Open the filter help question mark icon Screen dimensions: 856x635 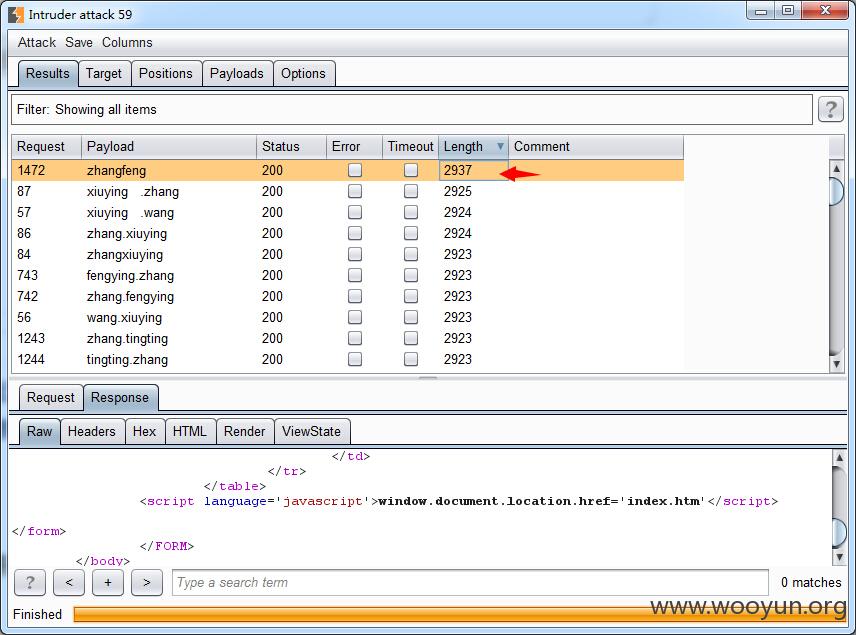pyautogui.click(x=830, y=110)
